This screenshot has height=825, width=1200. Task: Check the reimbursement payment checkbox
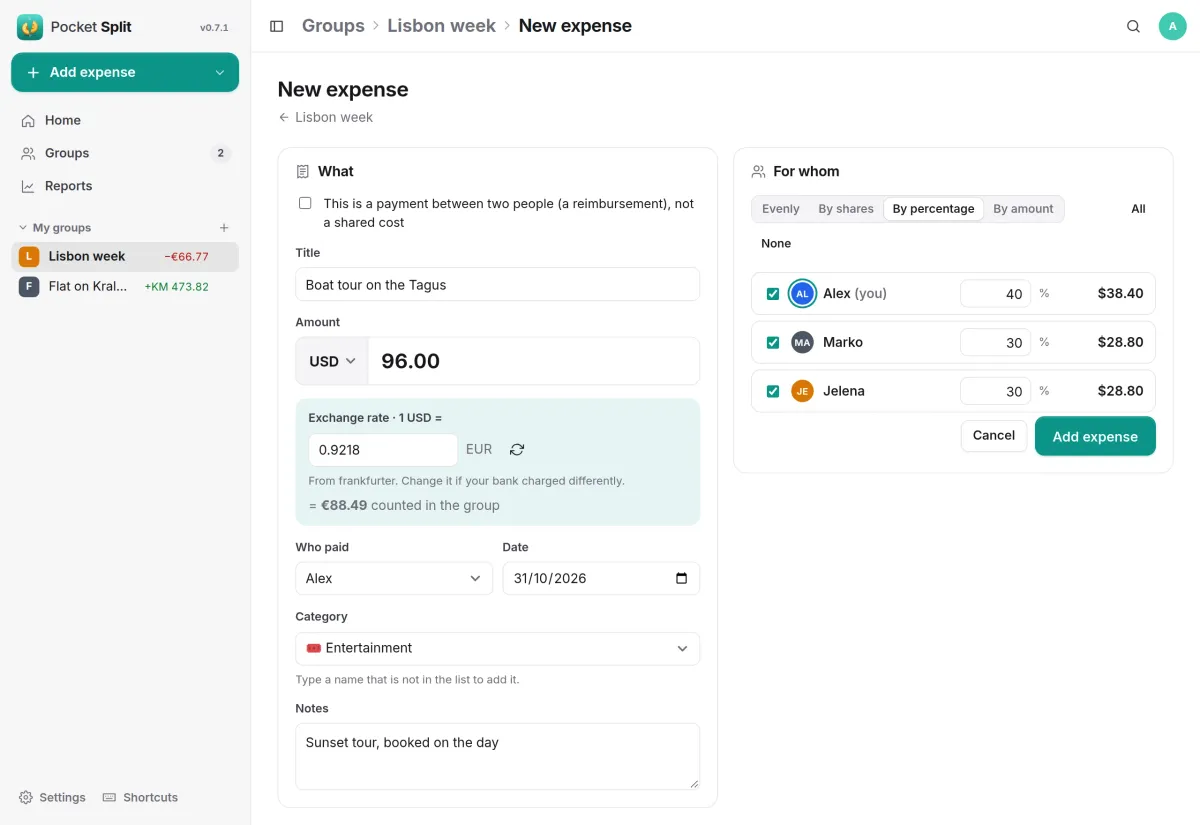[305, 203]
